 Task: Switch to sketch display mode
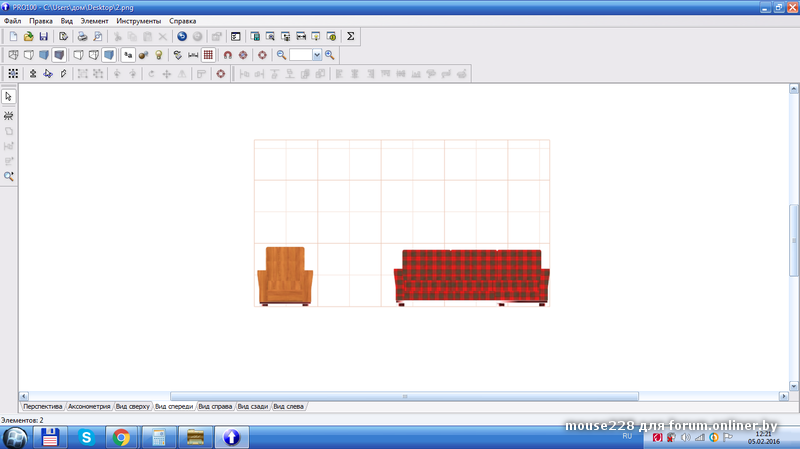click(x=29, y=55)
